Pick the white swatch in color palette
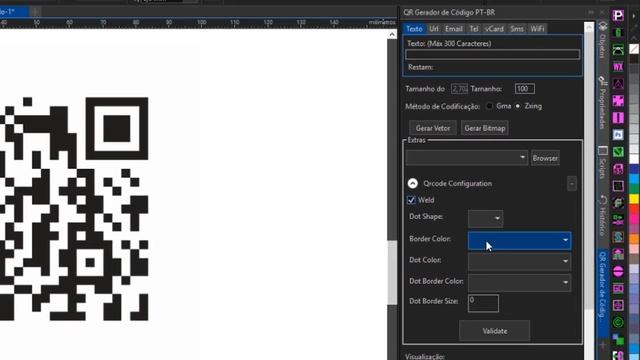This screenshot has width=640, height=360. coord(634,159)
